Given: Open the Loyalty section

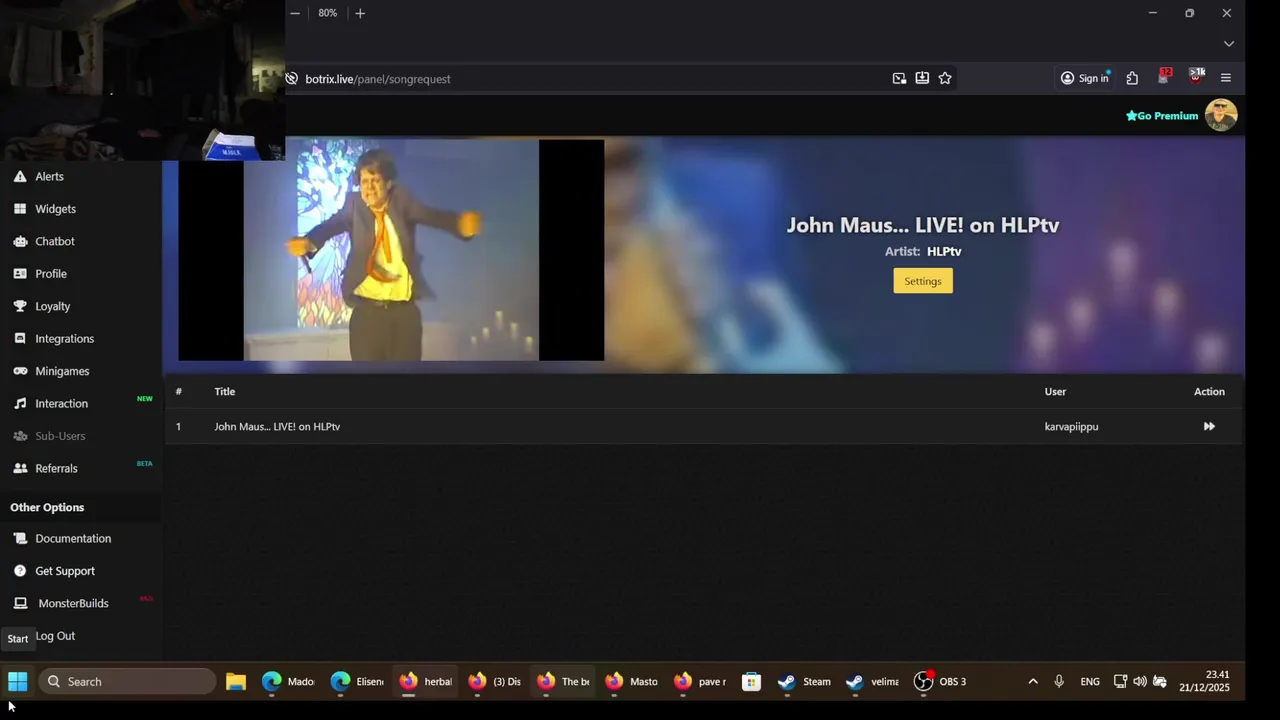Looking at the screenshot, I should click(52, 306).
